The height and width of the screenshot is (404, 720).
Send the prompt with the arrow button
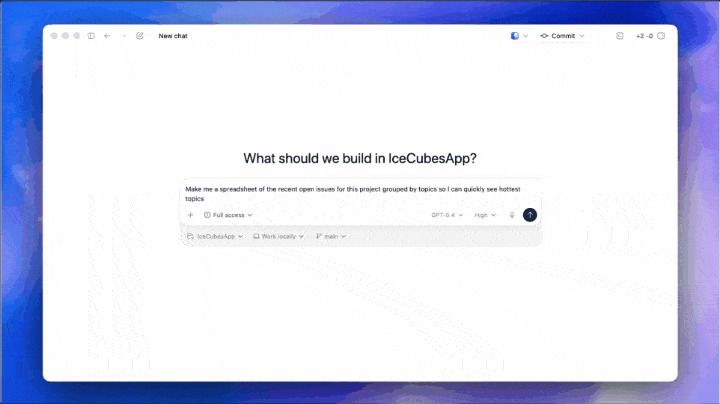[x=530, y=215]
